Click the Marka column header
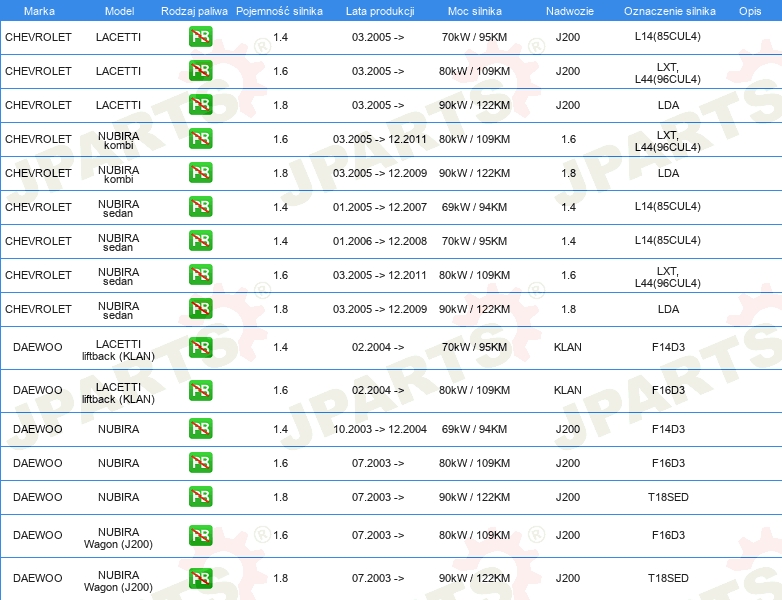782x600 pixels. coord(39,11)
